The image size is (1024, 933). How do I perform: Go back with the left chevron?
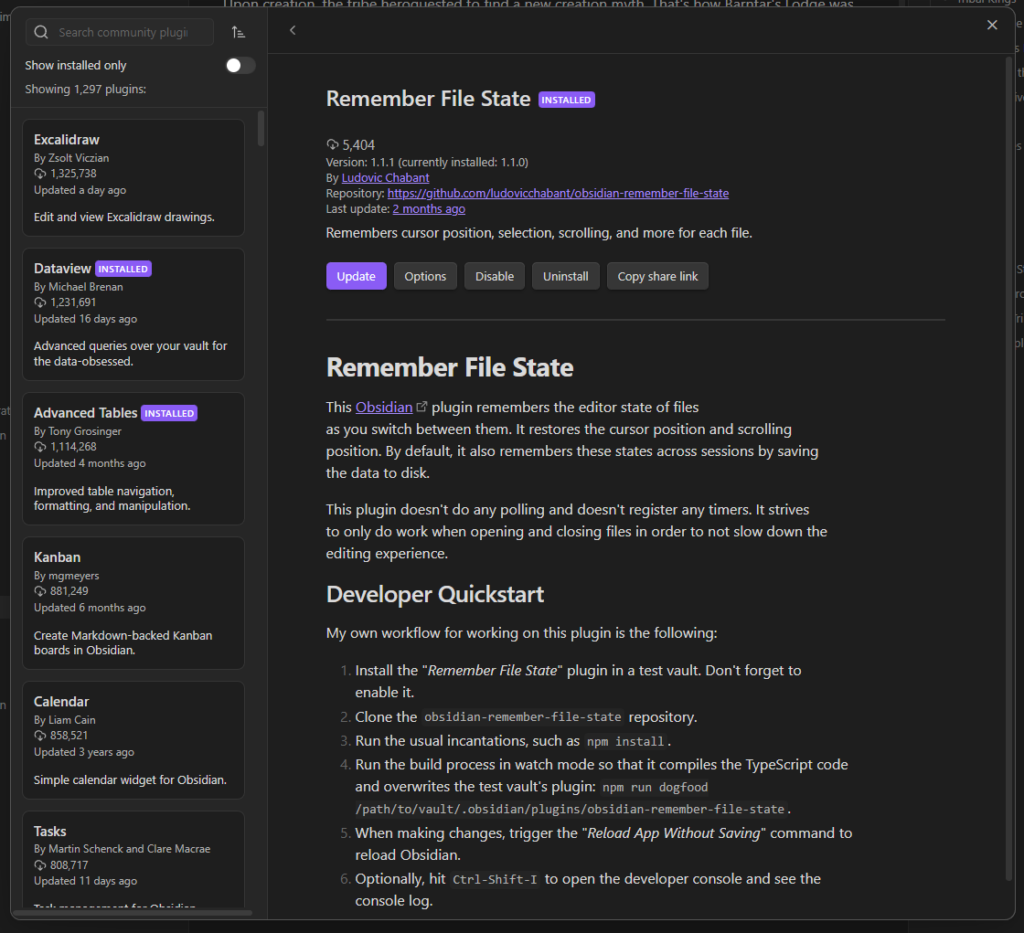tap(293, 30)
